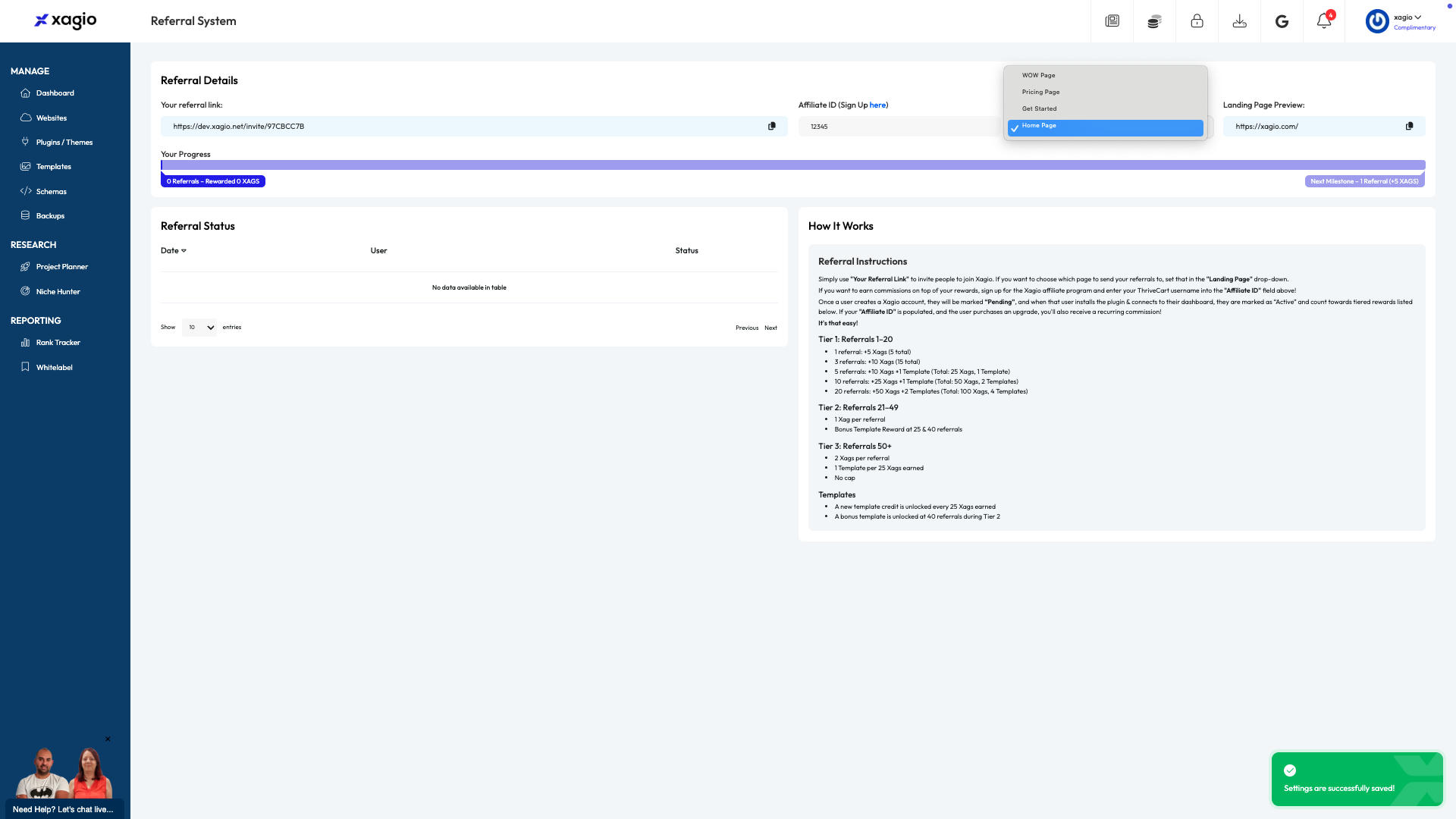Click the Next pagination button
Viewport: 1456px width, 819px height.
[770, 328]
